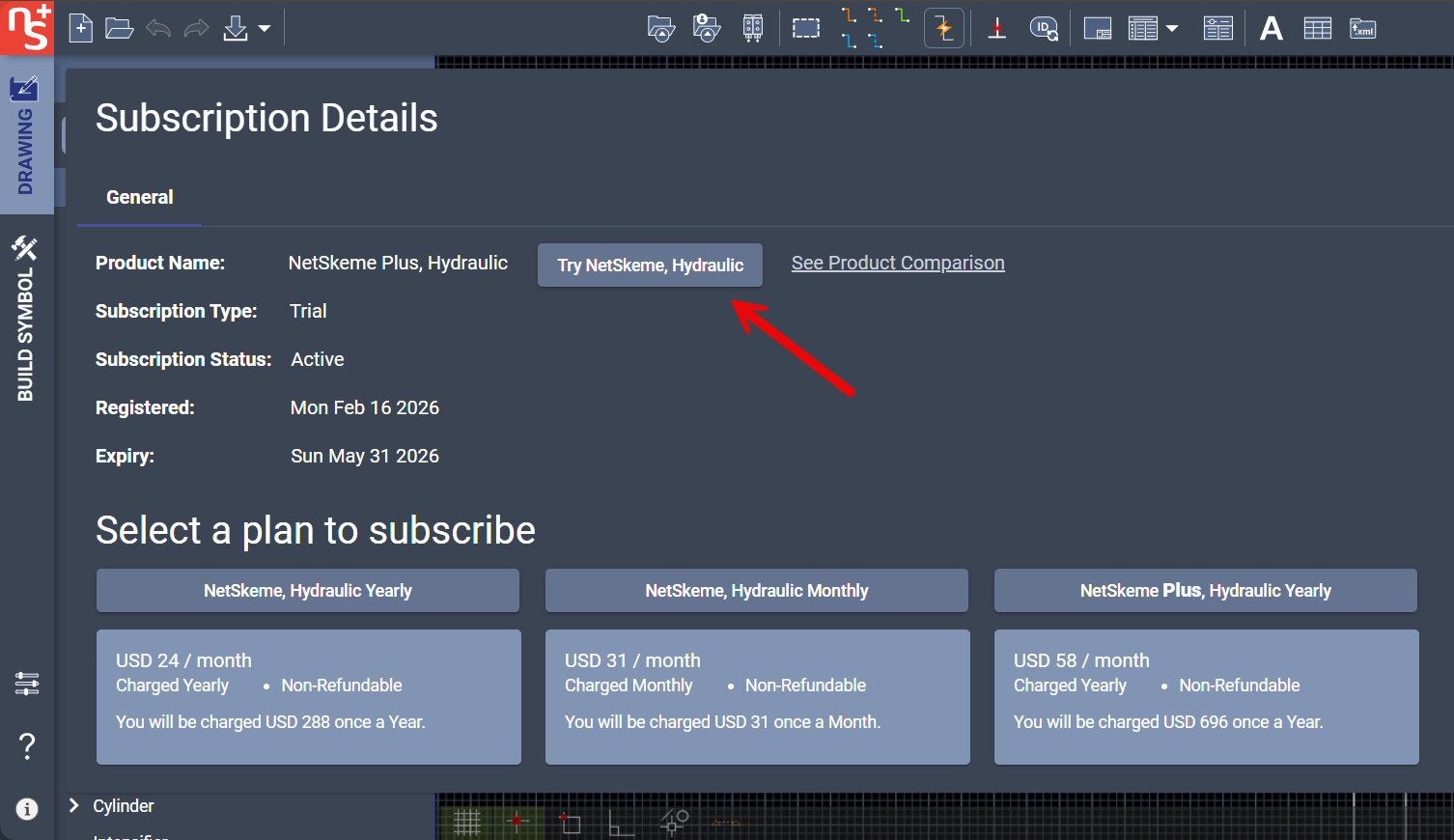Click the parts list table icon
This screenshot has width=1454, height=840.
[1143, 29]
